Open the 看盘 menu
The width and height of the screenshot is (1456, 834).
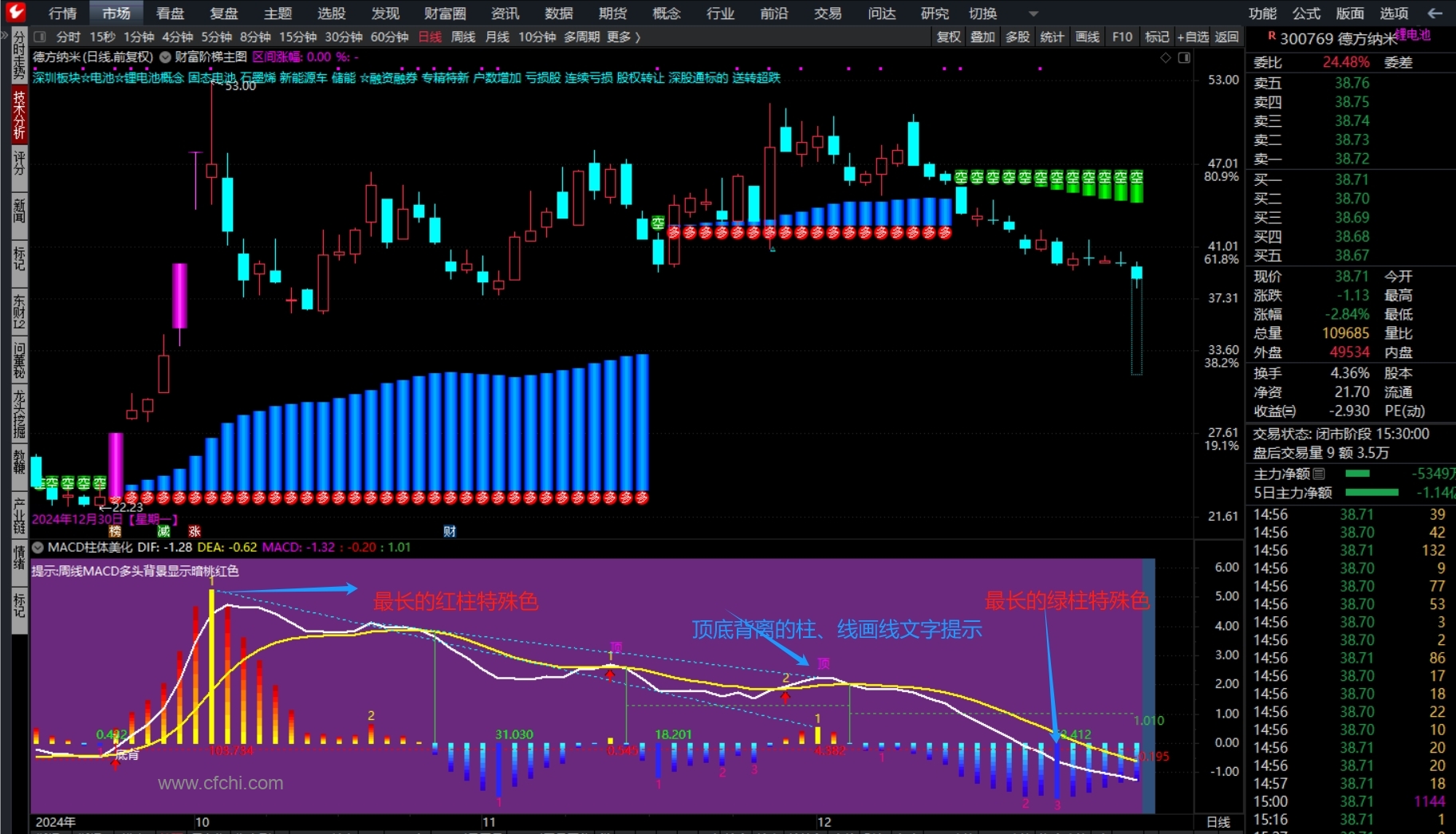pos(170,14)
